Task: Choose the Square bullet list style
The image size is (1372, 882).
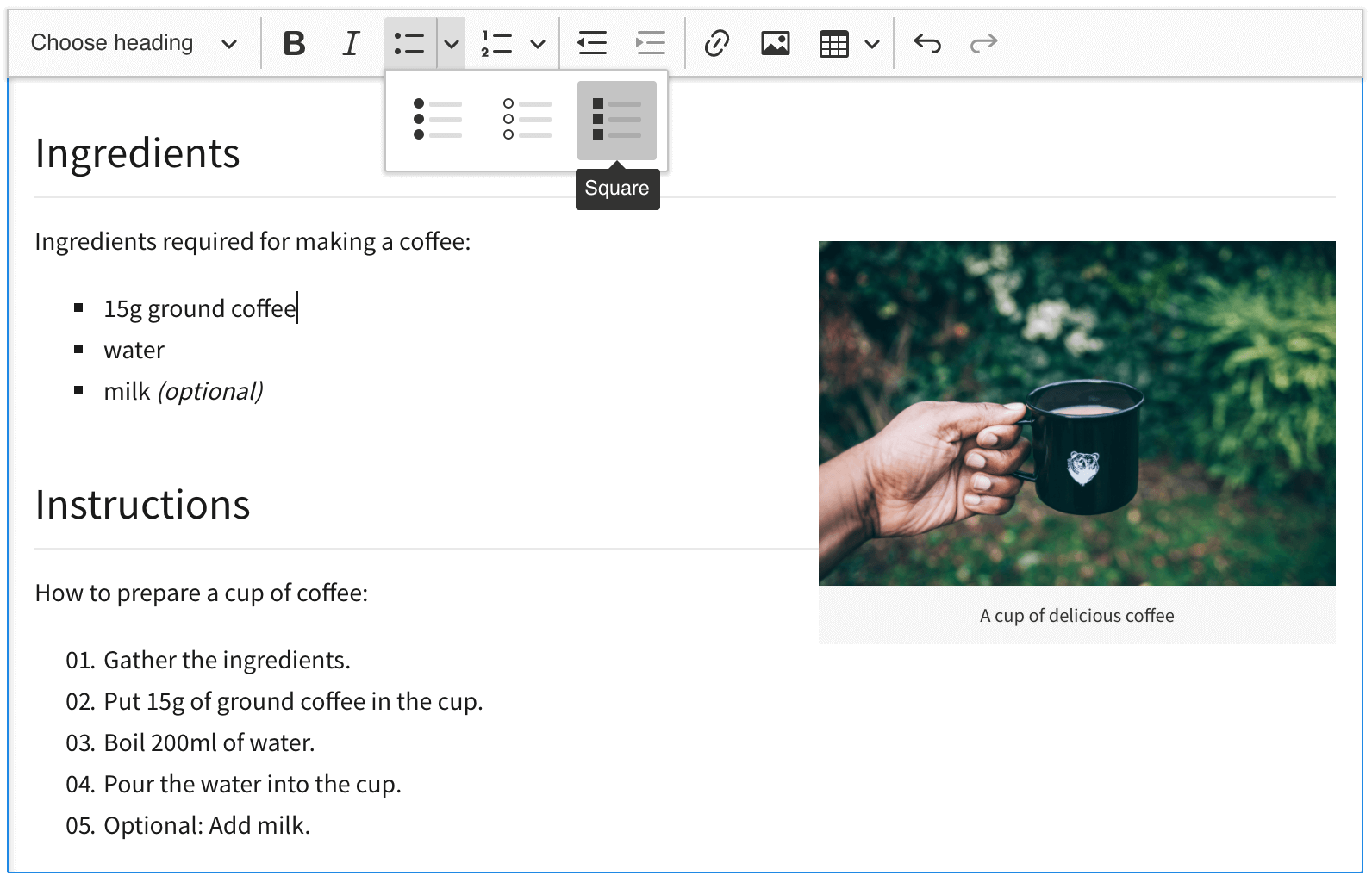Action: [x=617, y=120]
